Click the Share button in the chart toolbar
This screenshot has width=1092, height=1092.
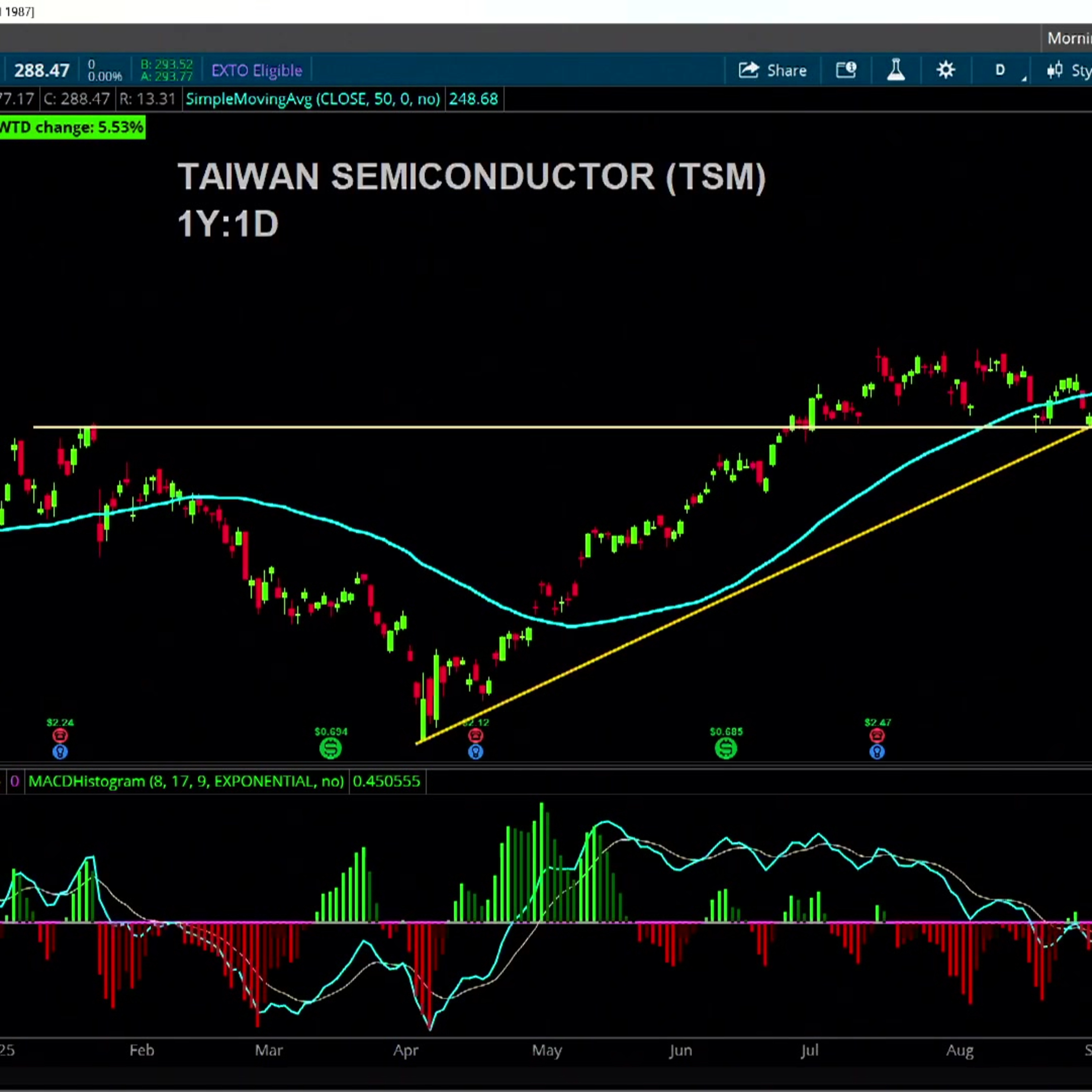click(x=772, y=71)
